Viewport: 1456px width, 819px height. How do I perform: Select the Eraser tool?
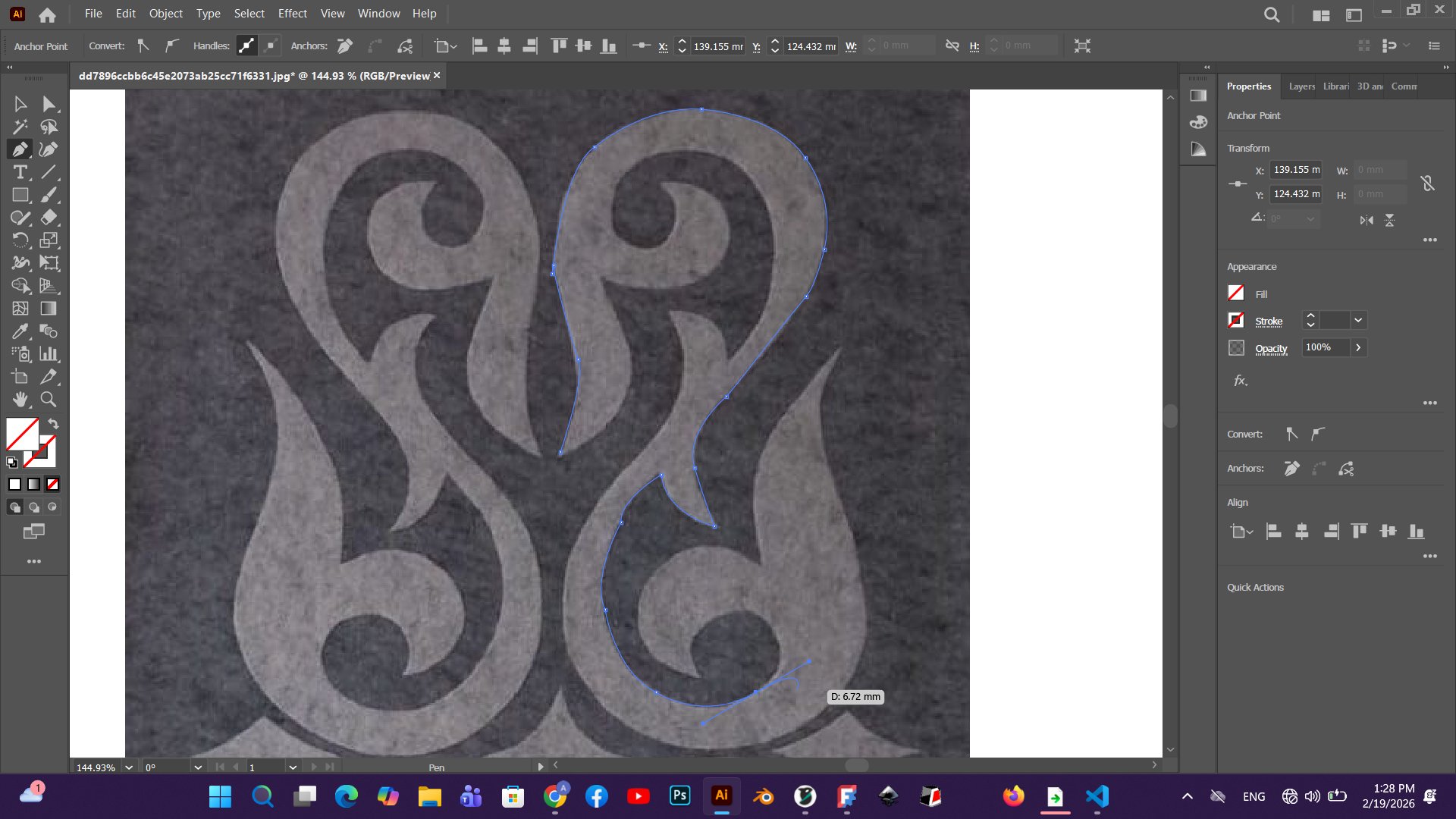(49, 218)
